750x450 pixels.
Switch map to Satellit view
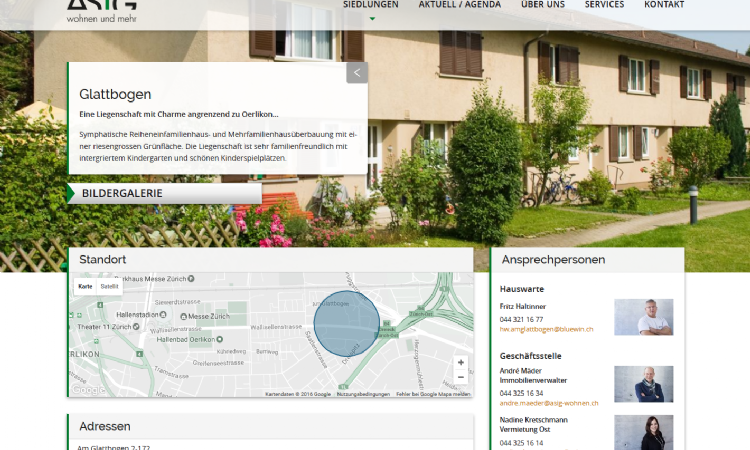[x=110, y=286]
